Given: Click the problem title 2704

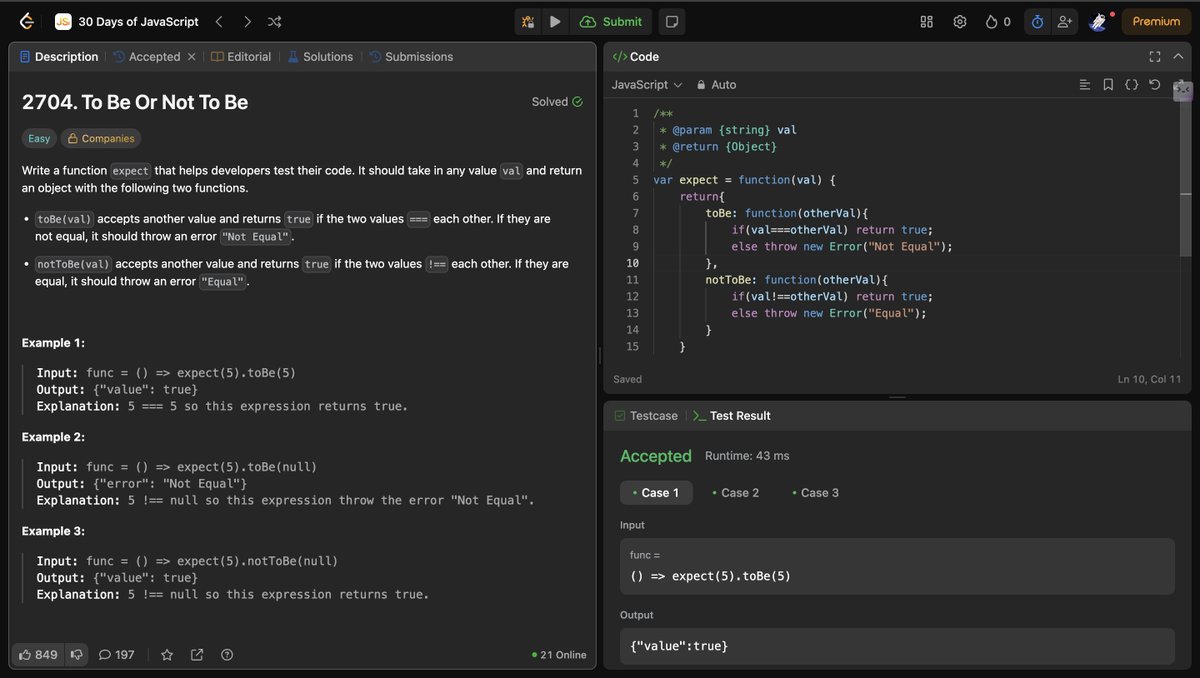Looking at the screenshot, I should [135, 102].
